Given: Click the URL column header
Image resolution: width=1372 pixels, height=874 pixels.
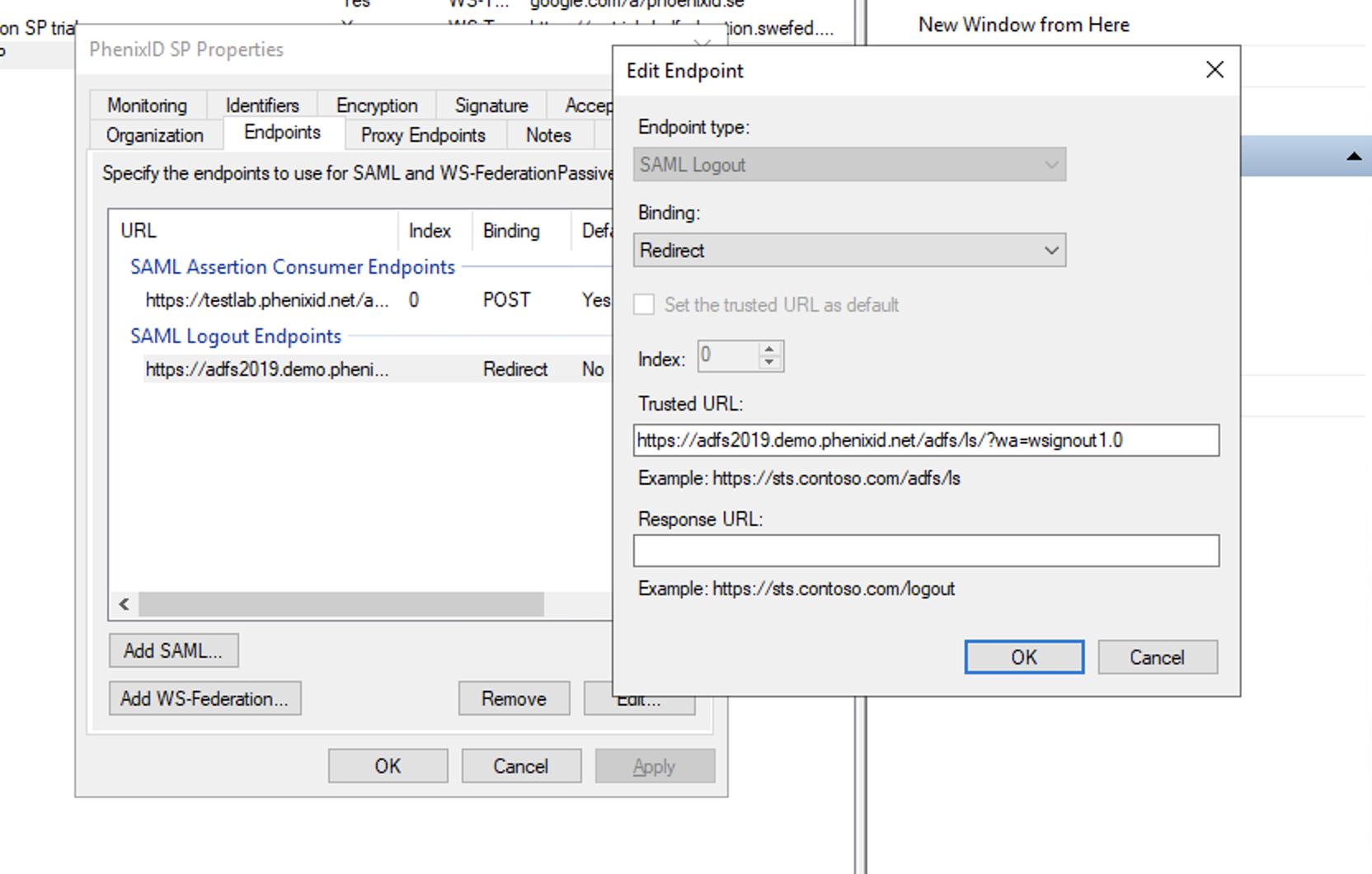Looking at the screenshot, I should 254,231.
